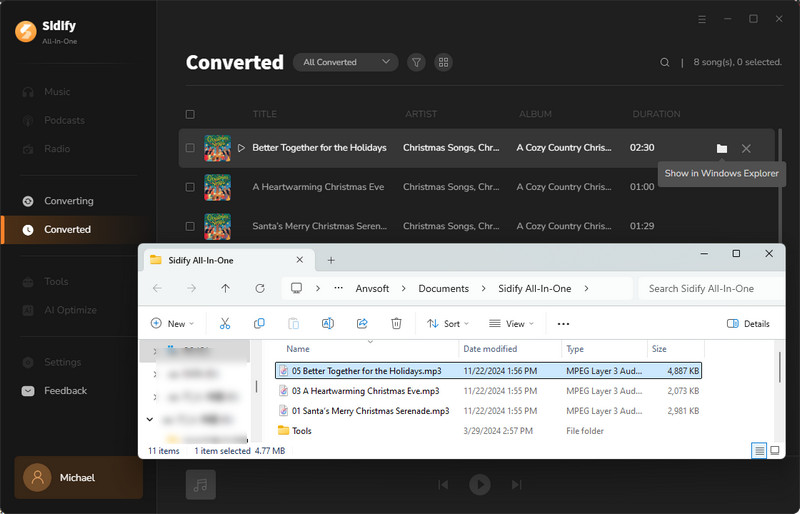Go back in File Explorer

158,288
